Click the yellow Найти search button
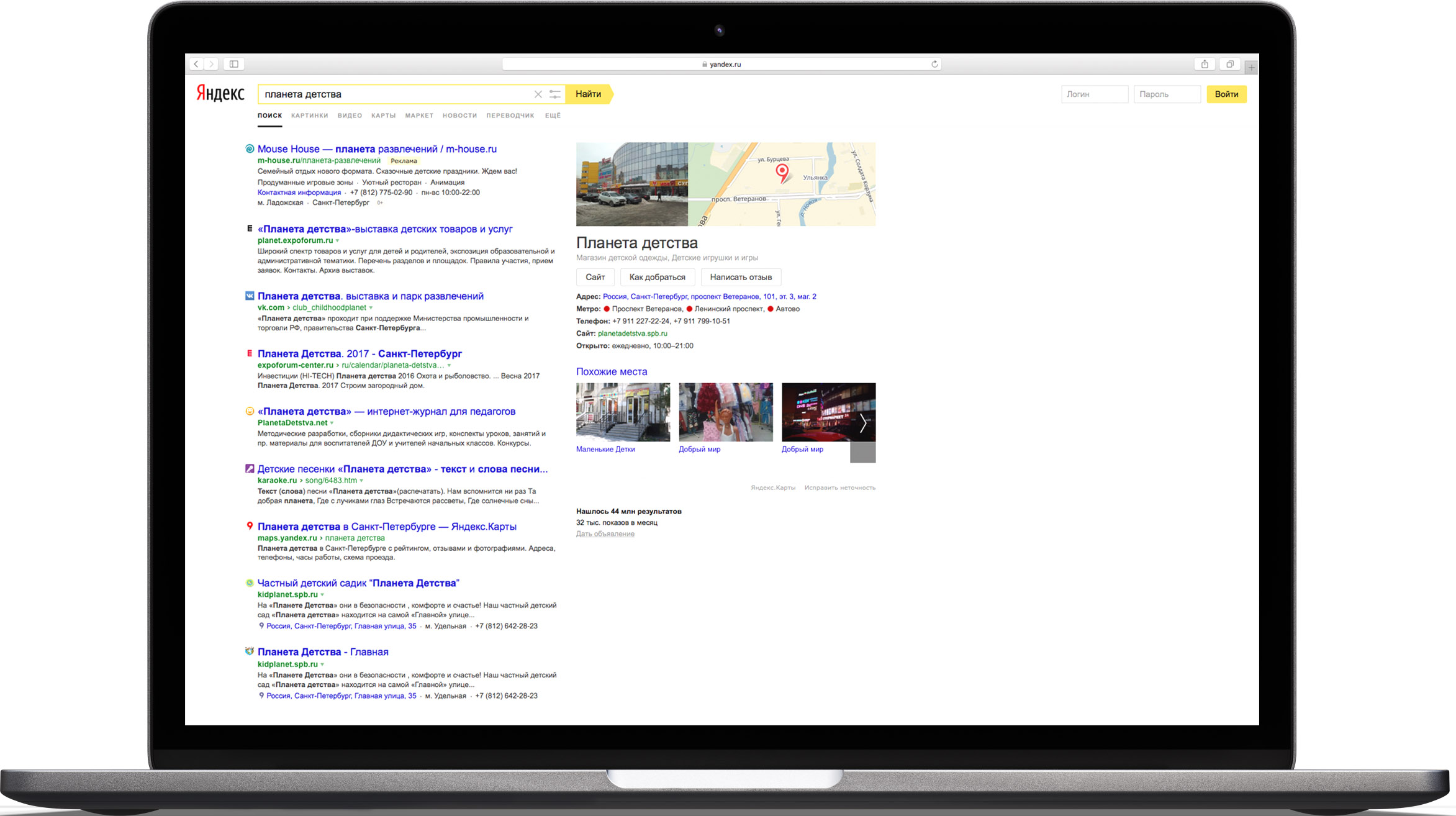This screenshot has height=816, width=1456. pyautogui.click(x=589, y=94)
